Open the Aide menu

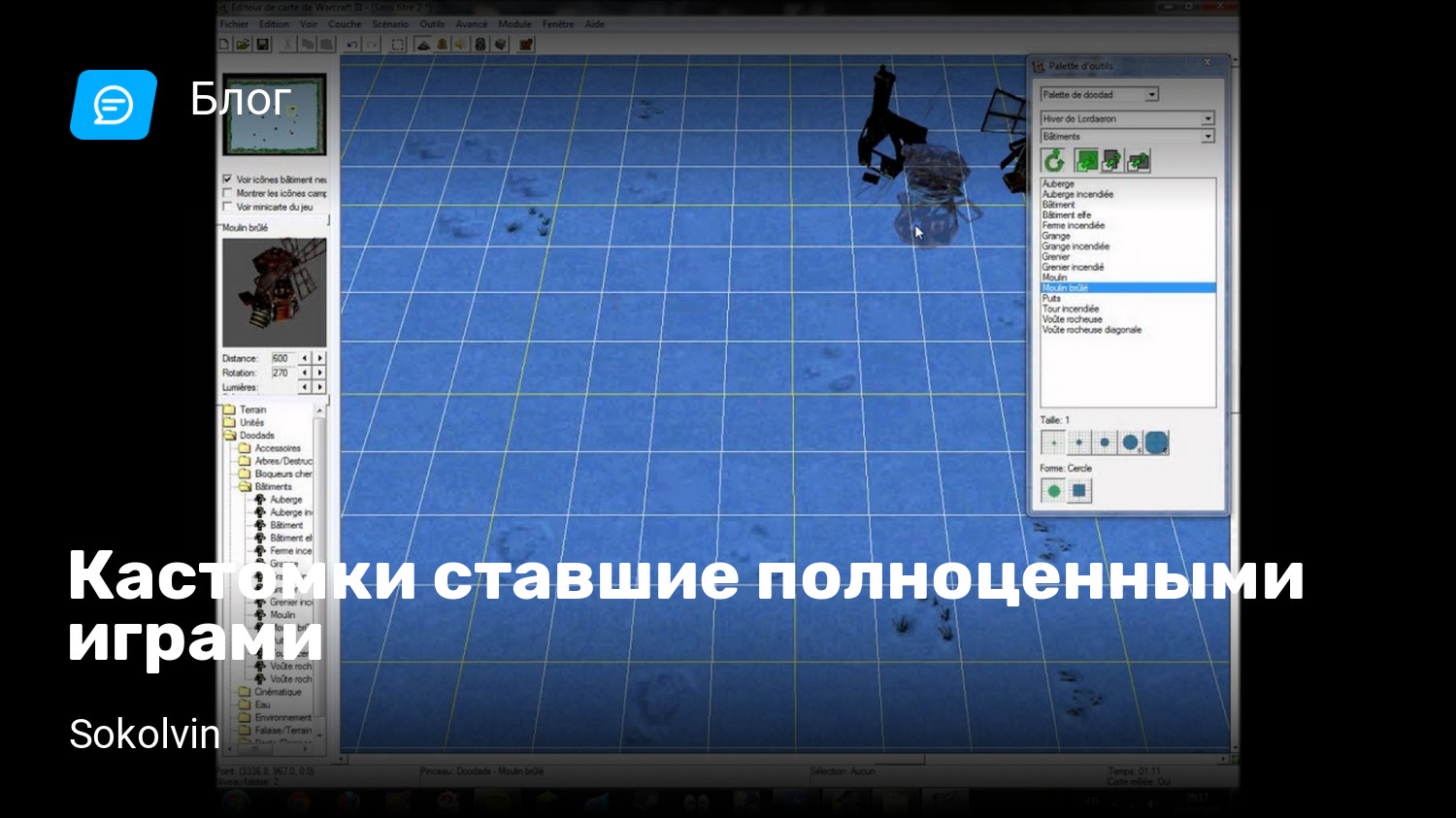click(595, 24)
